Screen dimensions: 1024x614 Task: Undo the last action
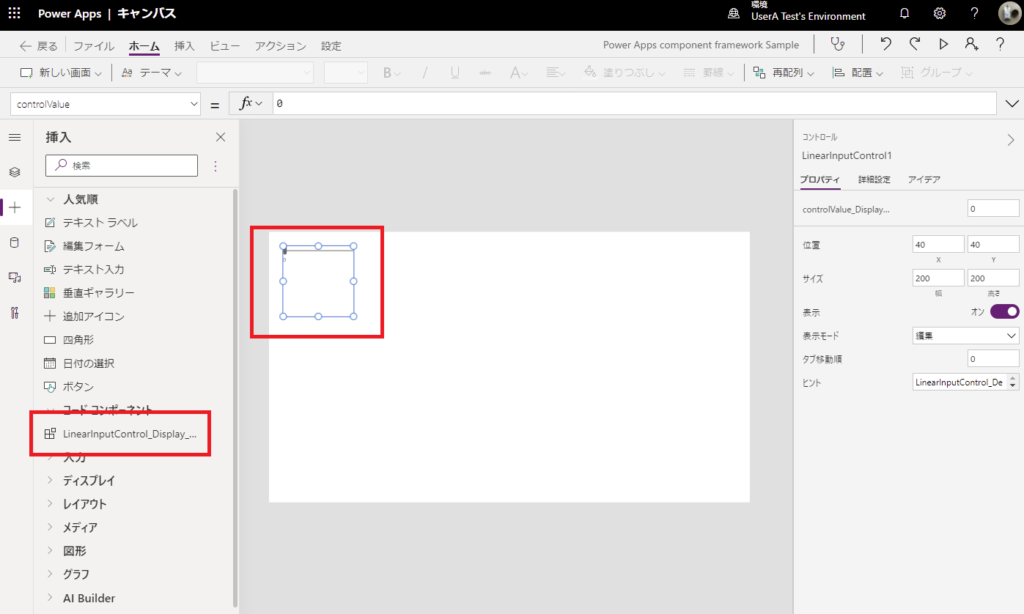point(886,44)
